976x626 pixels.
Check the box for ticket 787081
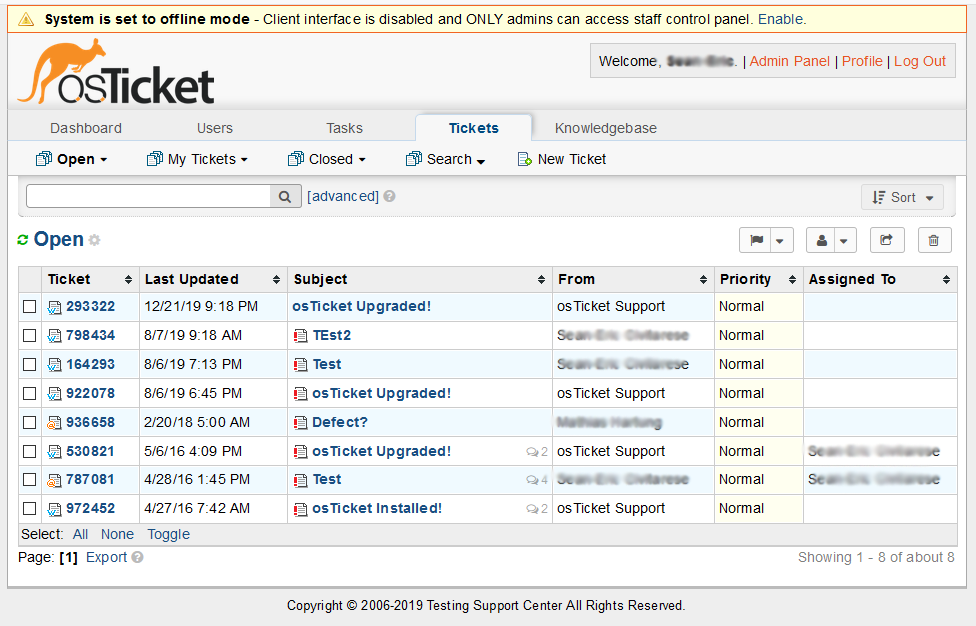click(x=29, y=480)
